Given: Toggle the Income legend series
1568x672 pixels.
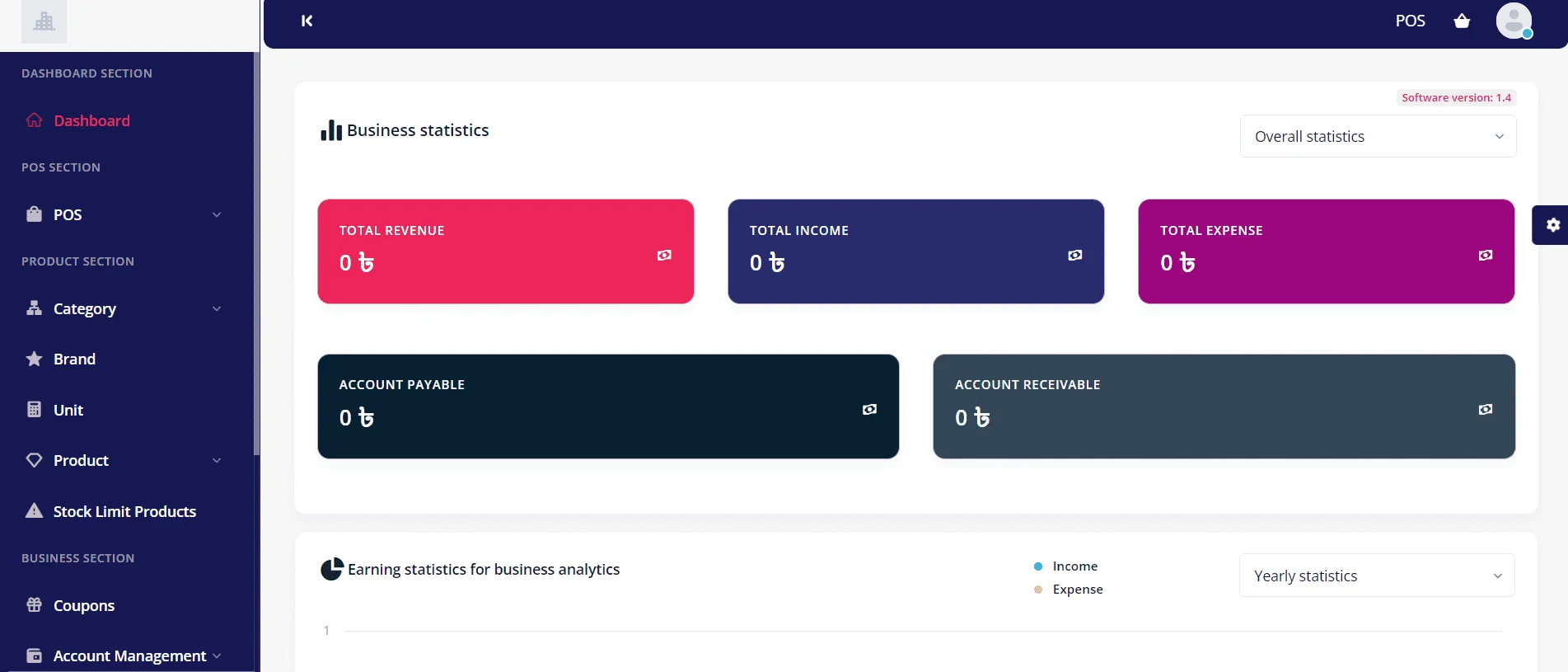Looking at the screenshot, I should (x=1065, y=566).
